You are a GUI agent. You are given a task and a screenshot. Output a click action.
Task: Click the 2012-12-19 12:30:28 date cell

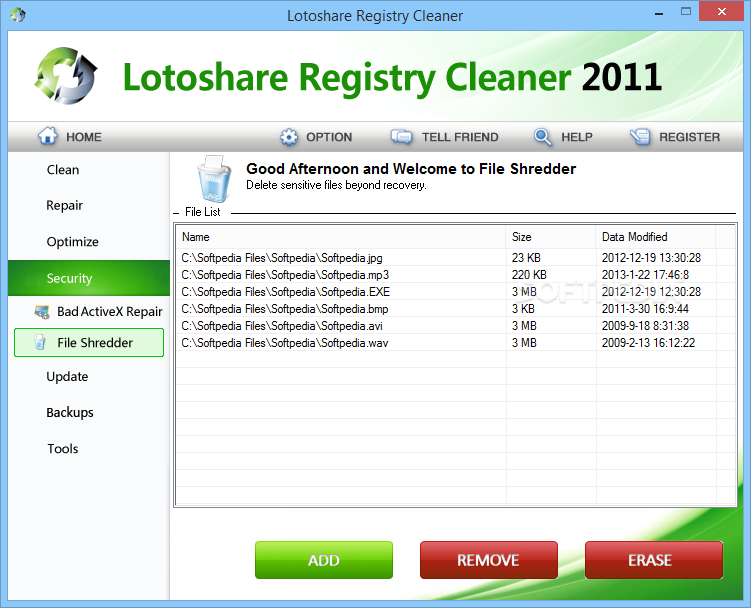651,292
